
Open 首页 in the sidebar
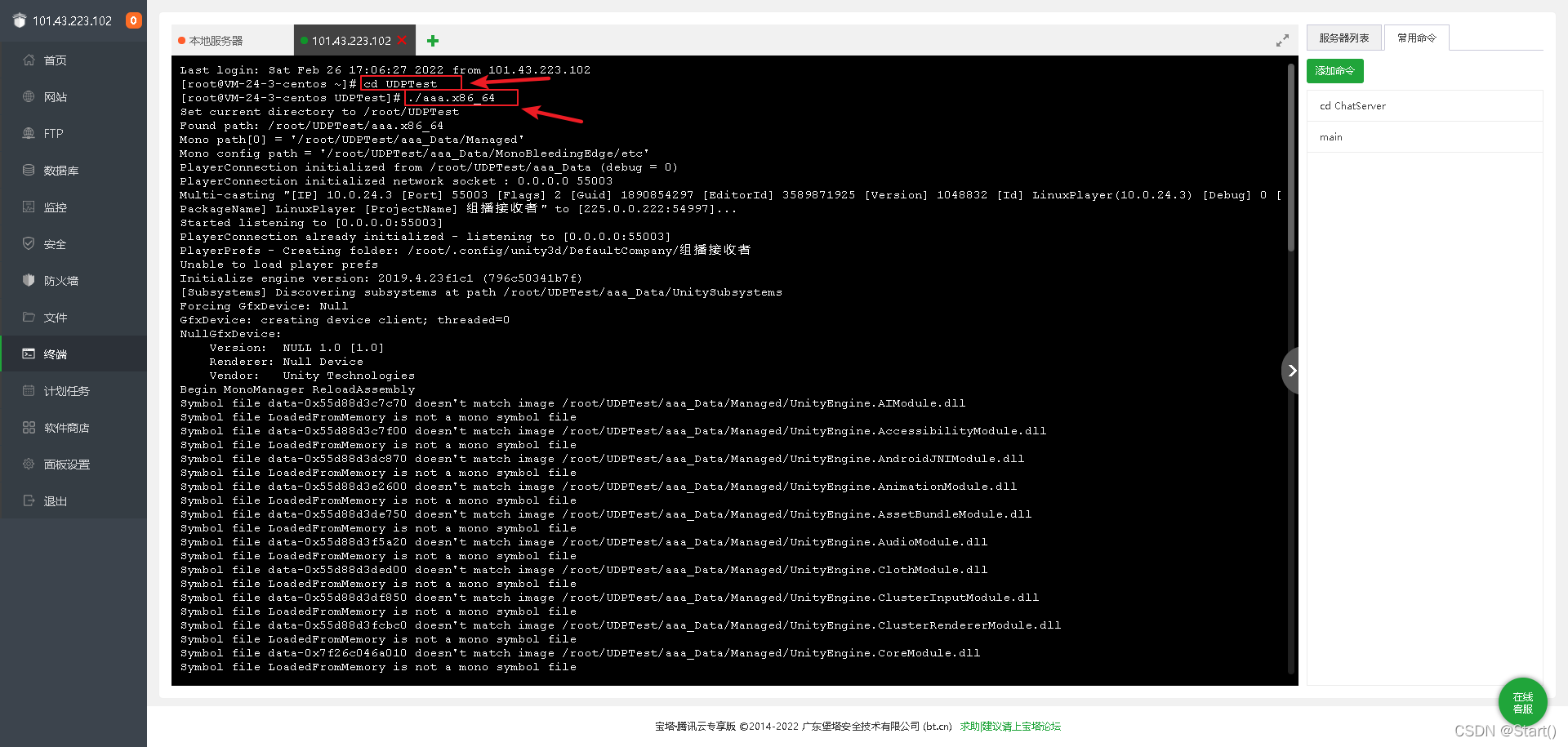[x=73, y=60]
